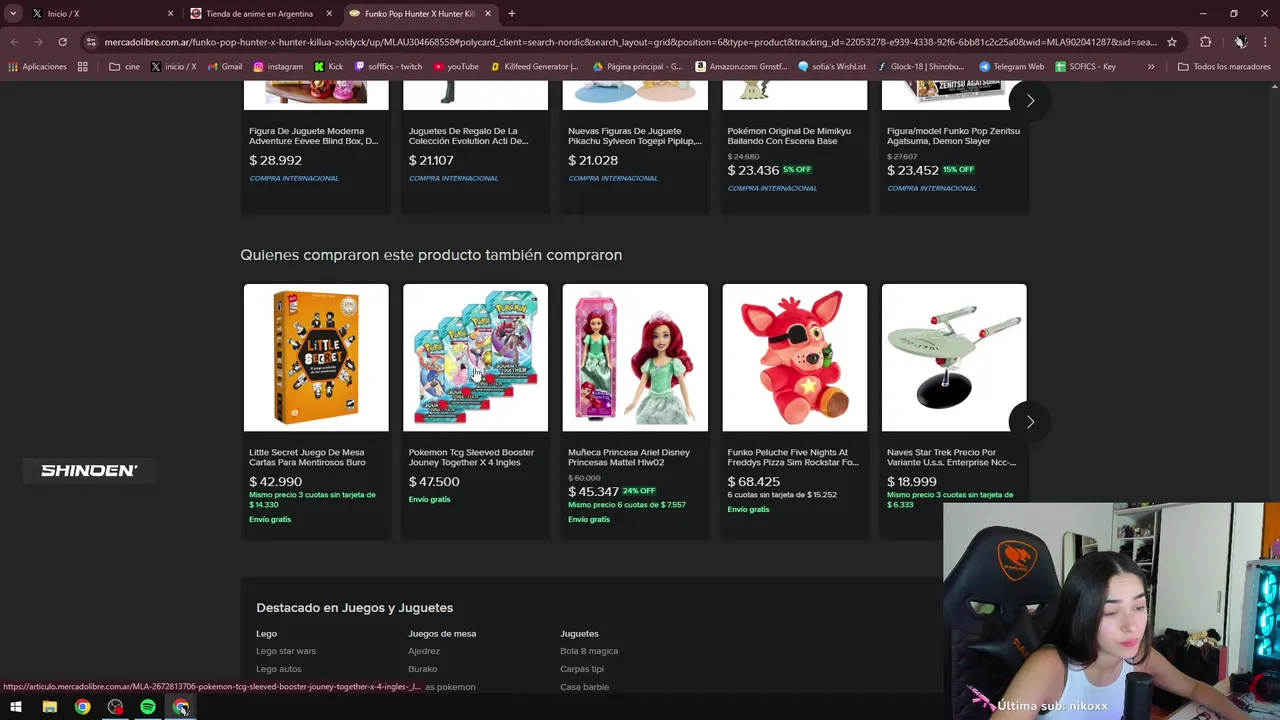Viewport: 1280px width, 720px height.
Task: Select the Funko Pop Hunter X Hunter tab
Action: pos(420,14)
